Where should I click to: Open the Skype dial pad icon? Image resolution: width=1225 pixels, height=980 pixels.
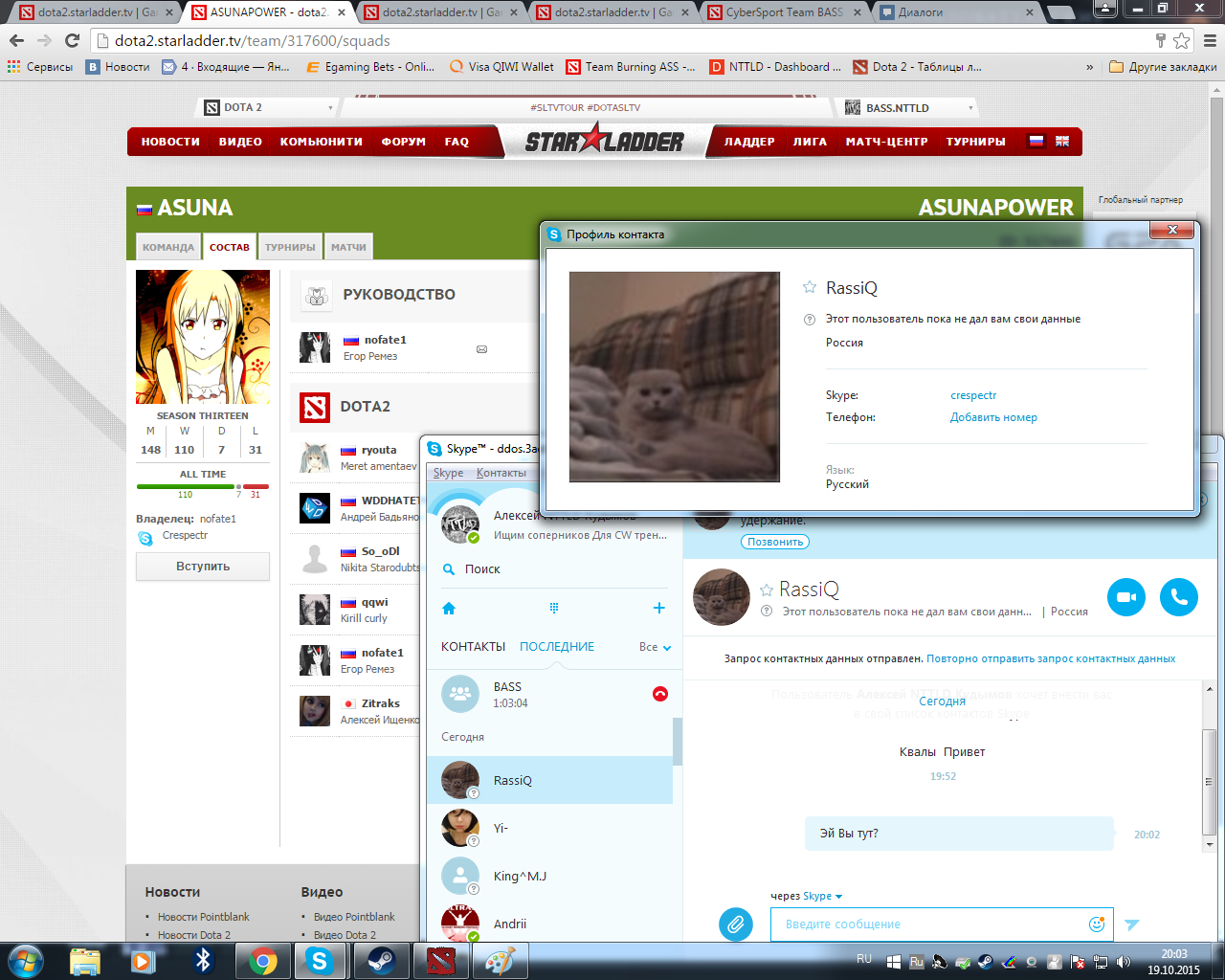(x=553, y=608)
